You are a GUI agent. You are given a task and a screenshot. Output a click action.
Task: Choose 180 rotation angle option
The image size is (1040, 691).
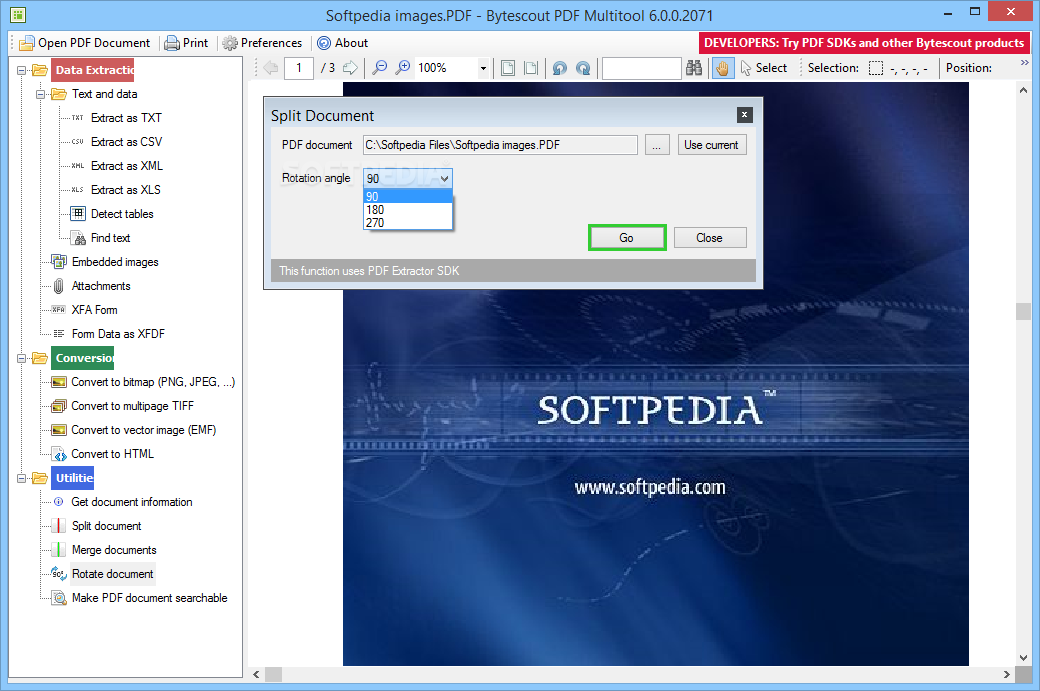point(408,210)
